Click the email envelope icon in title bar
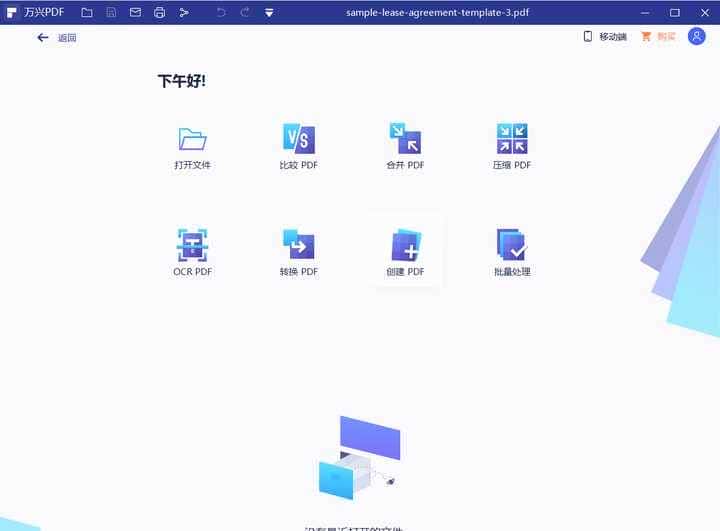The width and height of the screenshot is (720, 531). click(x=135, y=12)
